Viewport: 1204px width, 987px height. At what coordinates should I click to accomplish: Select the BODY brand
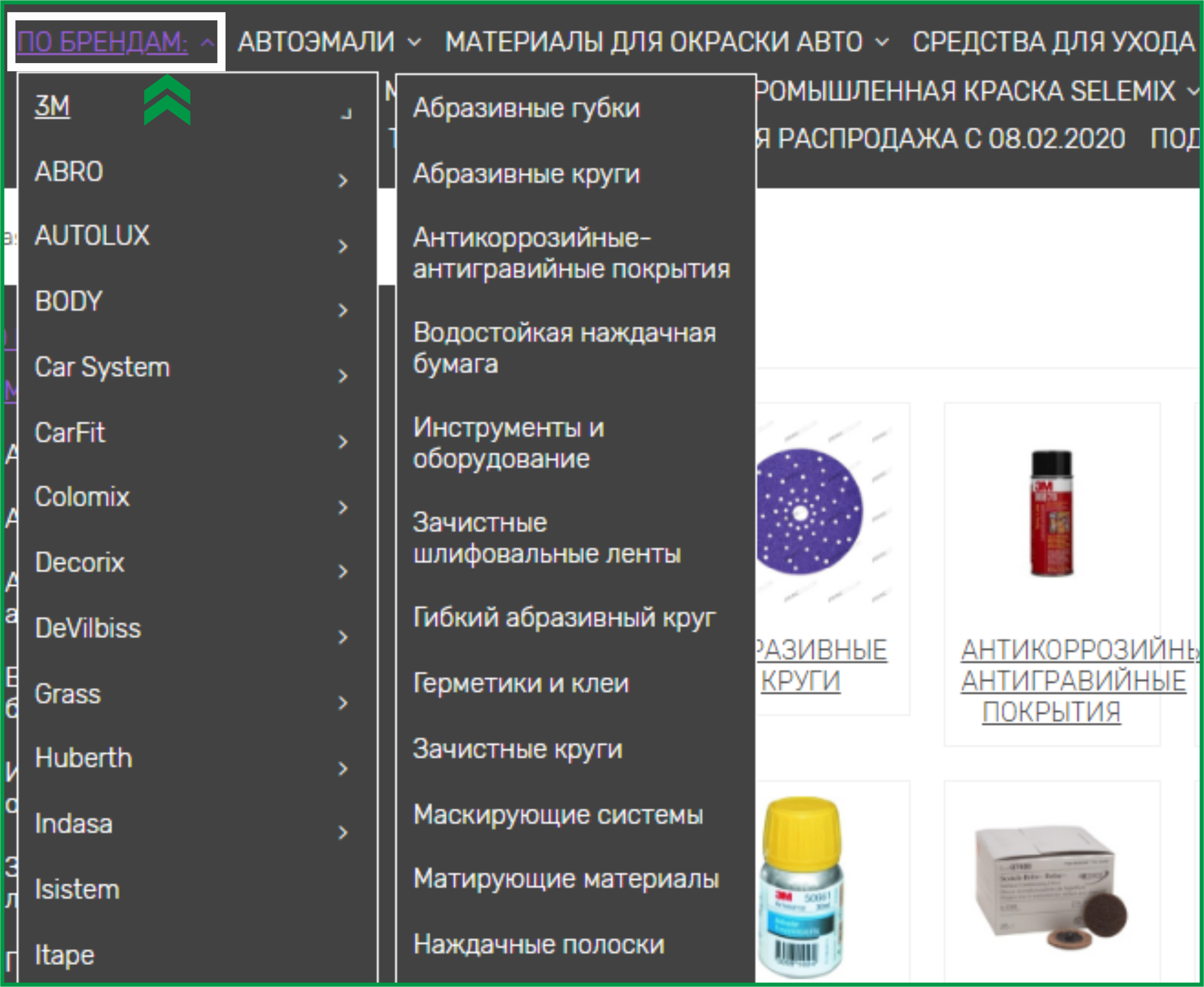tap(68, 301)
